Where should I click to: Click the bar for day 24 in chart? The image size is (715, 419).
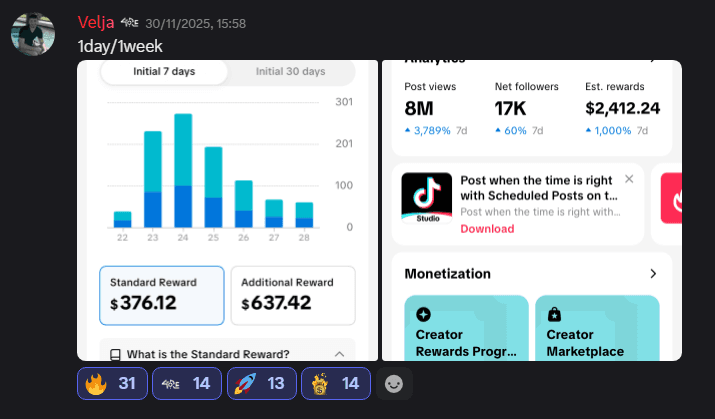183,171
